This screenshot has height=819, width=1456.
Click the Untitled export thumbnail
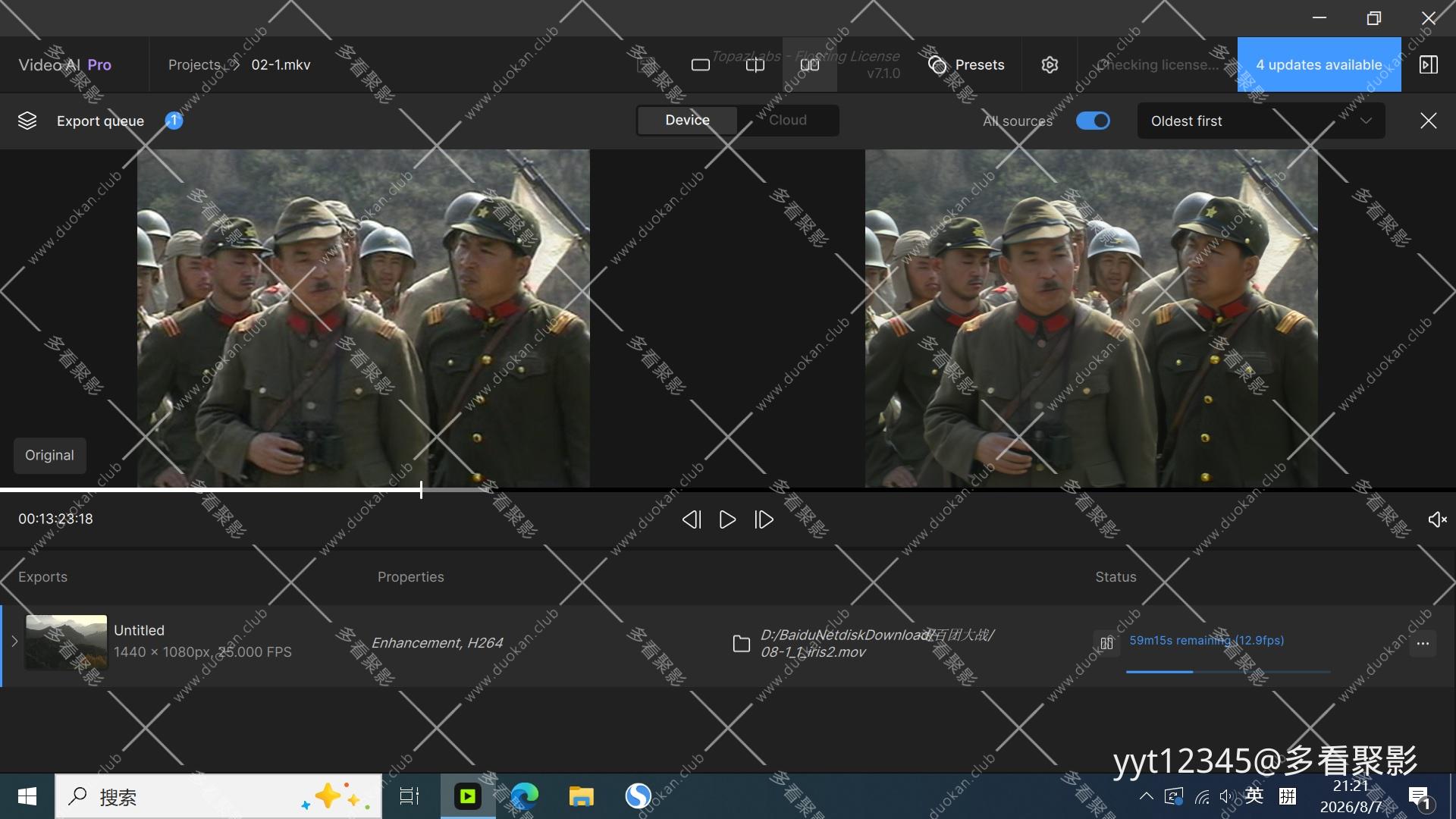click(67, 642)
